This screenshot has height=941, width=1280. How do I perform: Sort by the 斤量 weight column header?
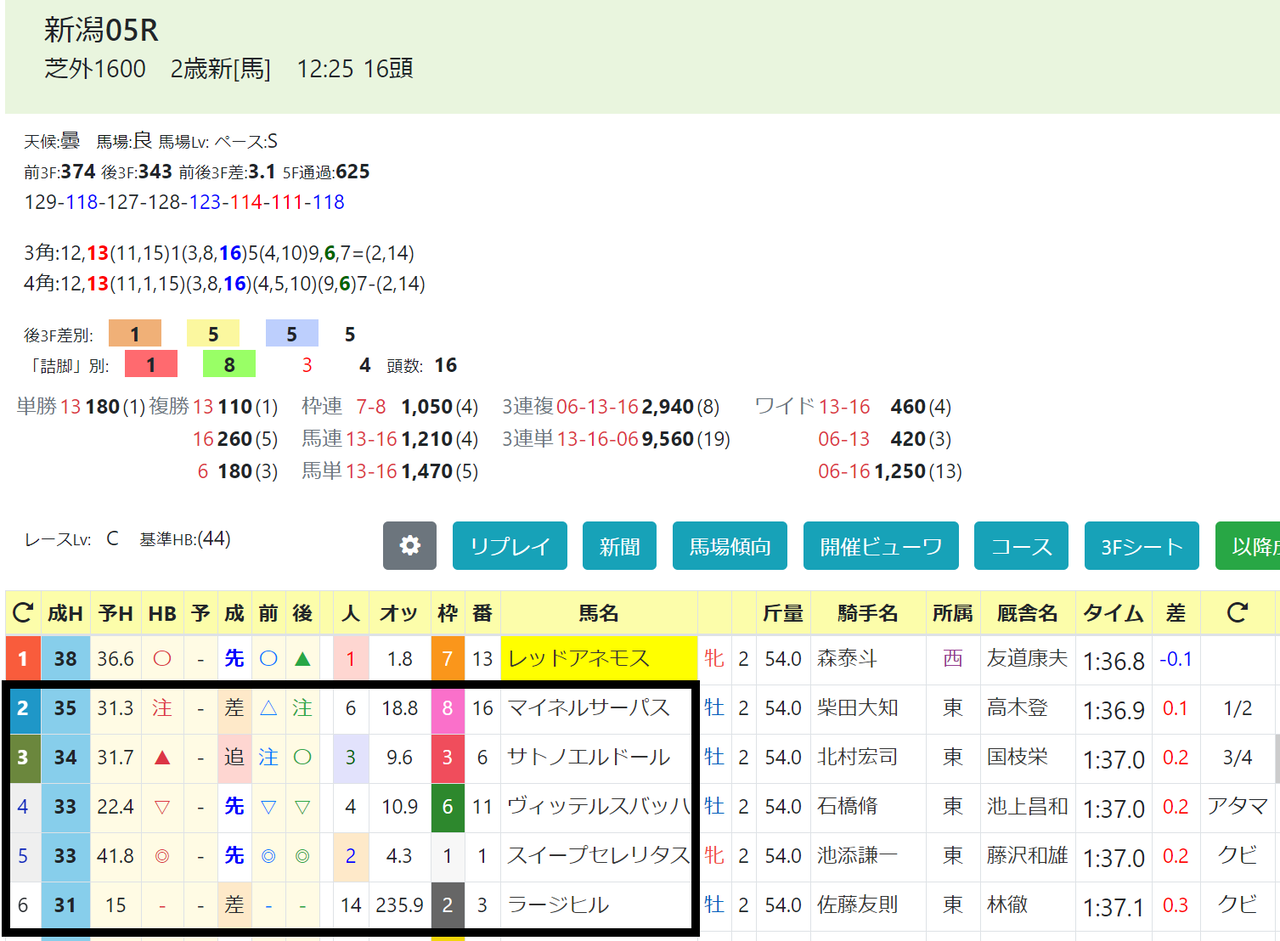click(782, 613)
